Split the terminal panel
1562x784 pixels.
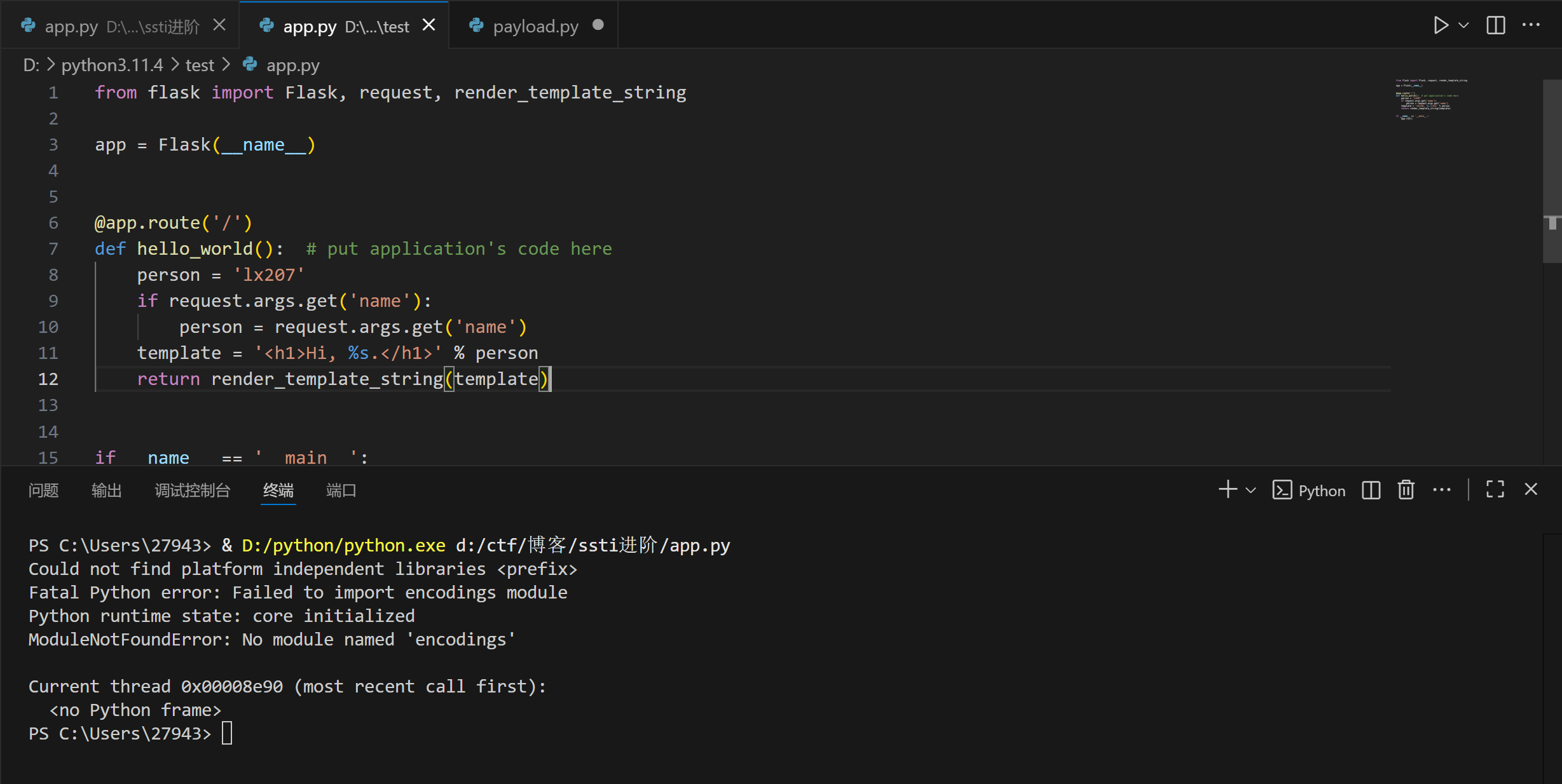pyautogui.click(x=1371, y=490)
